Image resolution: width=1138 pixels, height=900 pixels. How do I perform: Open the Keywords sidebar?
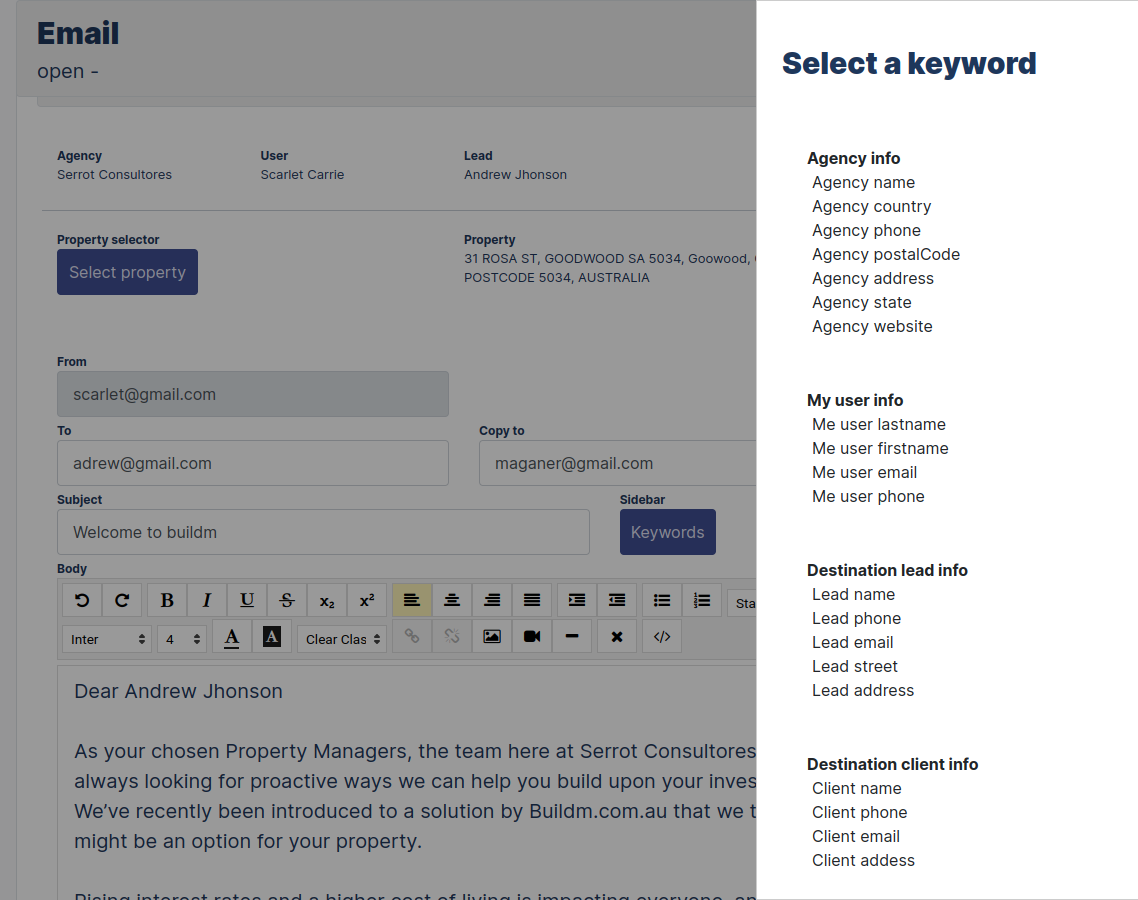(x=667, y=532)
